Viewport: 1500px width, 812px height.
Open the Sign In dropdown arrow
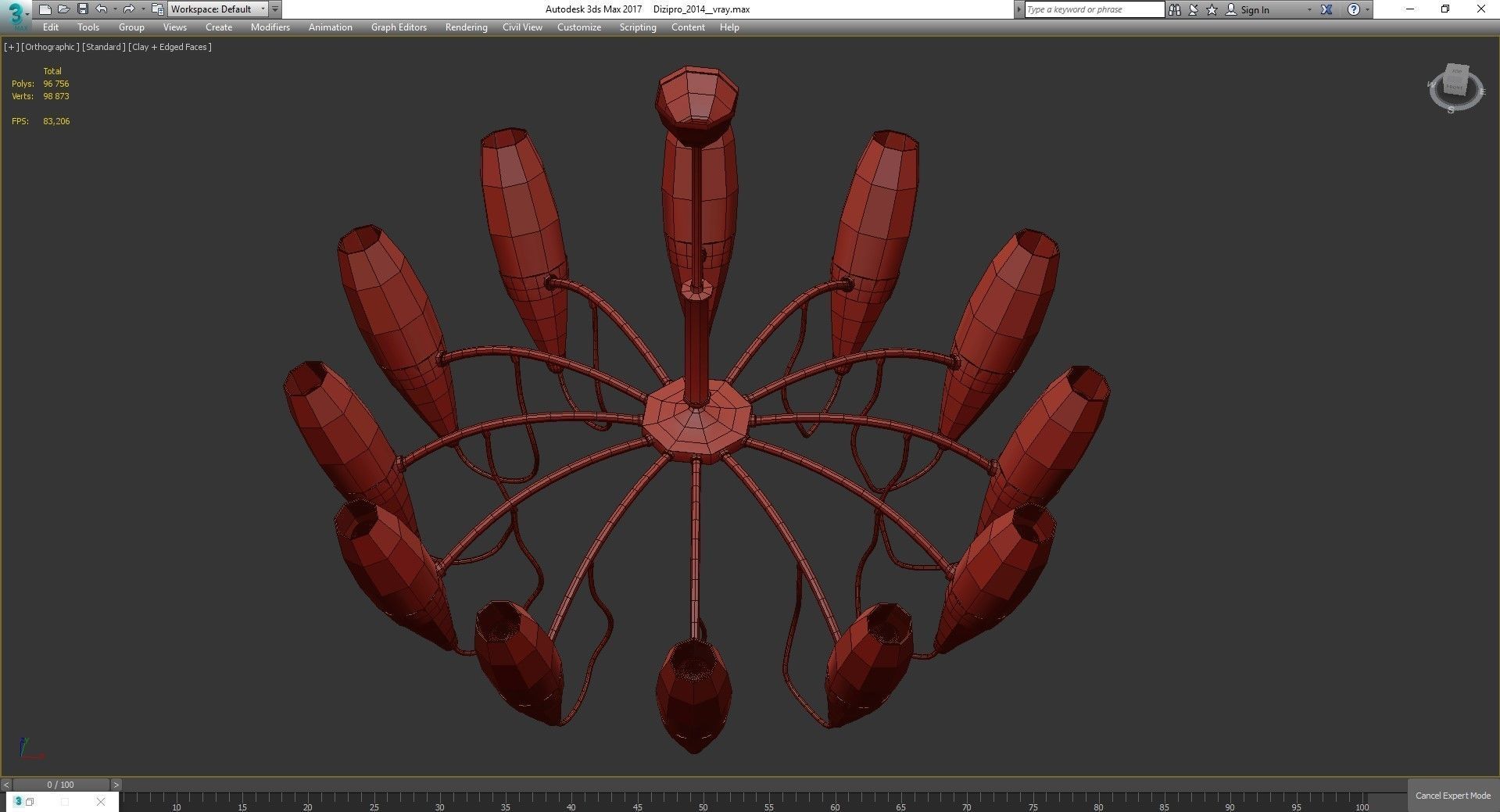tap(1309, 9)
